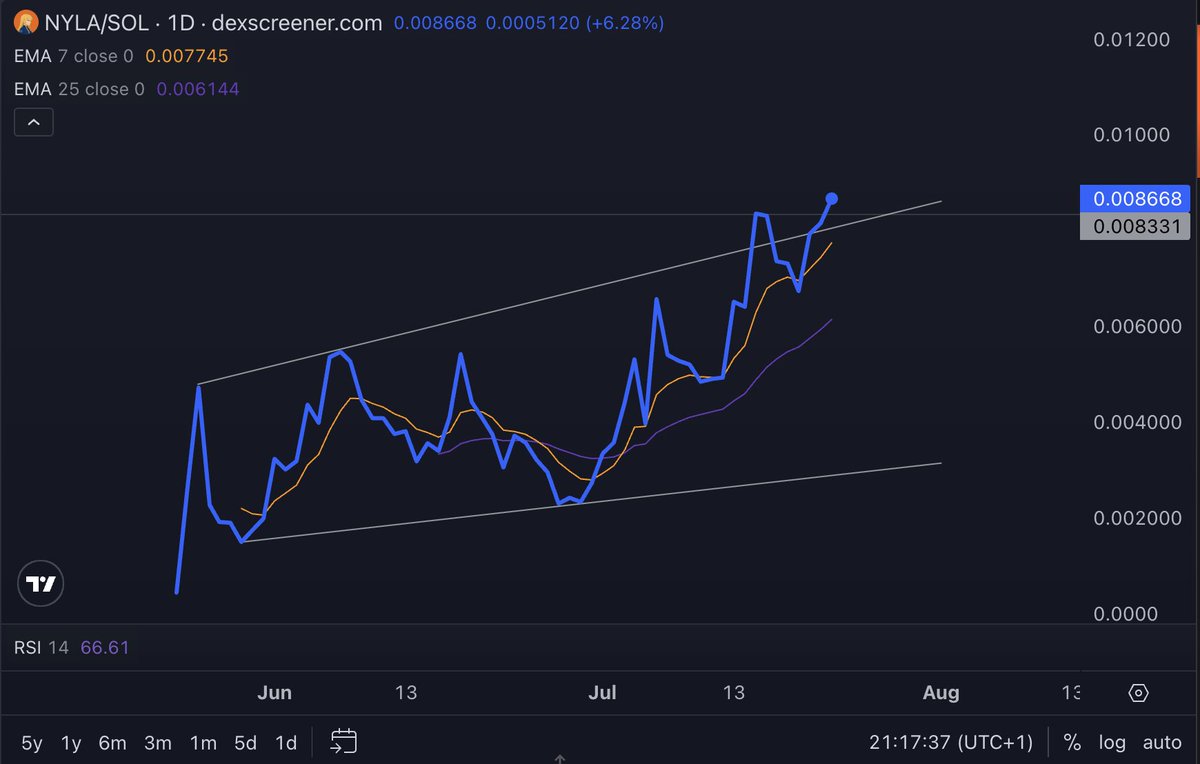The height and width of the screenshot is (764, 1200).
Task: Select the 5d time range
Action: click(x=245, y=742)
